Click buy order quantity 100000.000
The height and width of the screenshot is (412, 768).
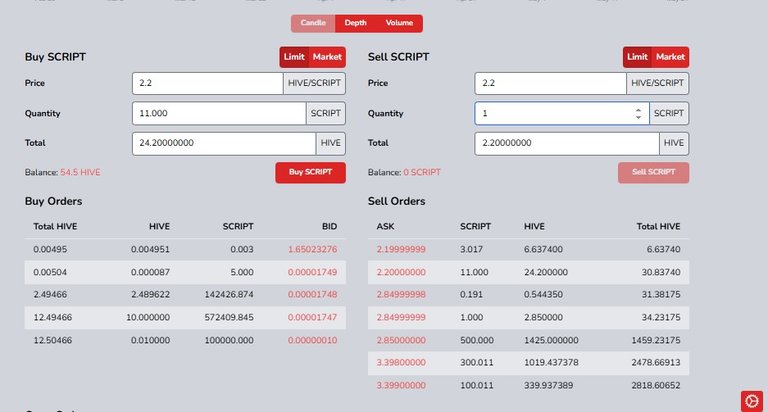pyautogui.click(x=229, y=340)
